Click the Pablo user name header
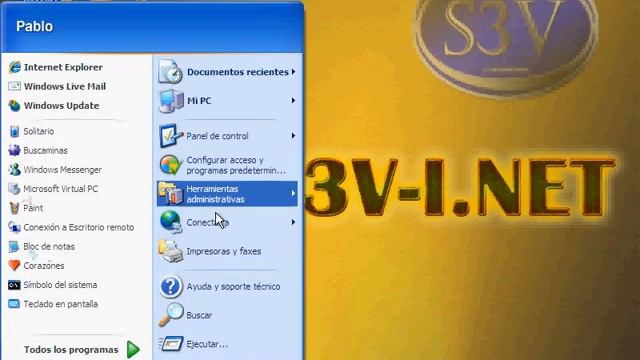The image size is (640, 360). coord(35,26)
